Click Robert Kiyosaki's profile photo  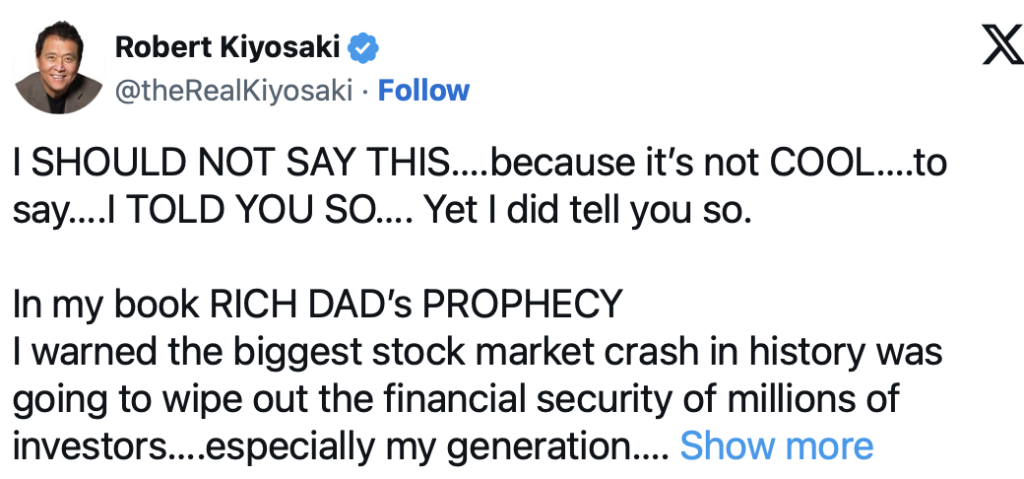[59, 66]
